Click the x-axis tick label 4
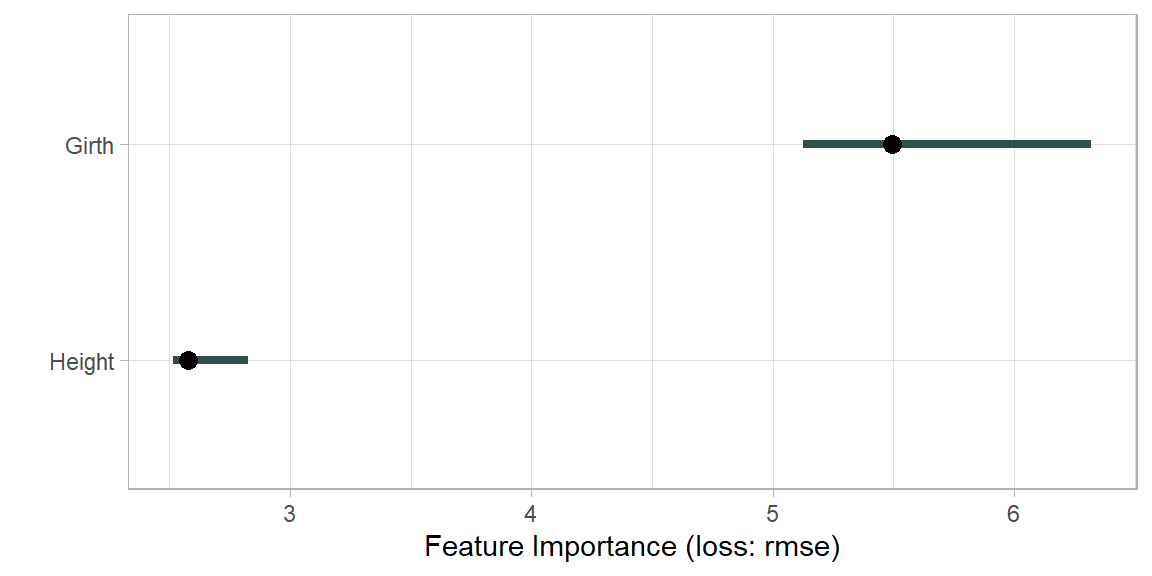 [x=531, y=513]
